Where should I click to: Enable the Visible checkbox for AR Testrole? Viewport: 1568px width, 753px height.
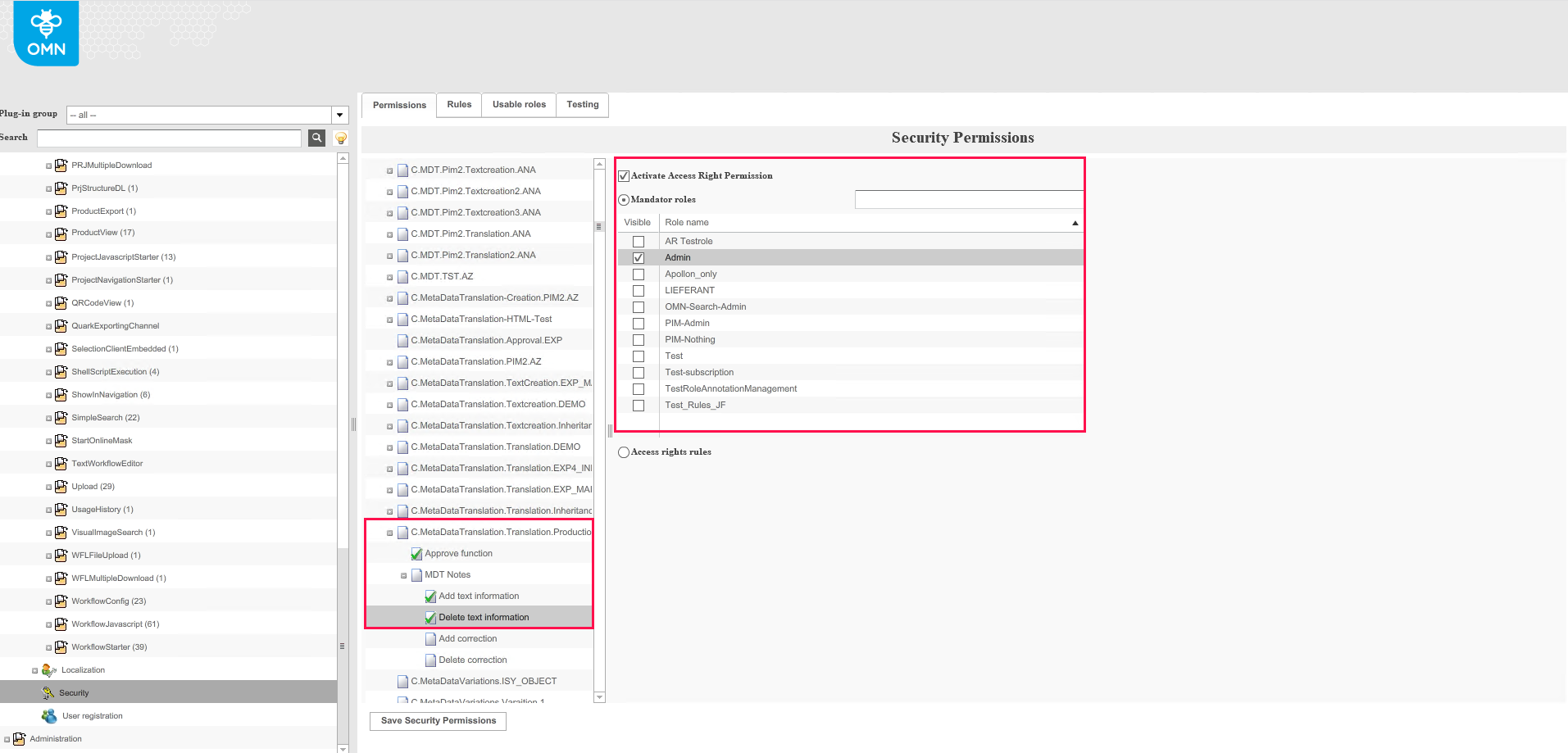pyautogui.click(x=638, y=241)
